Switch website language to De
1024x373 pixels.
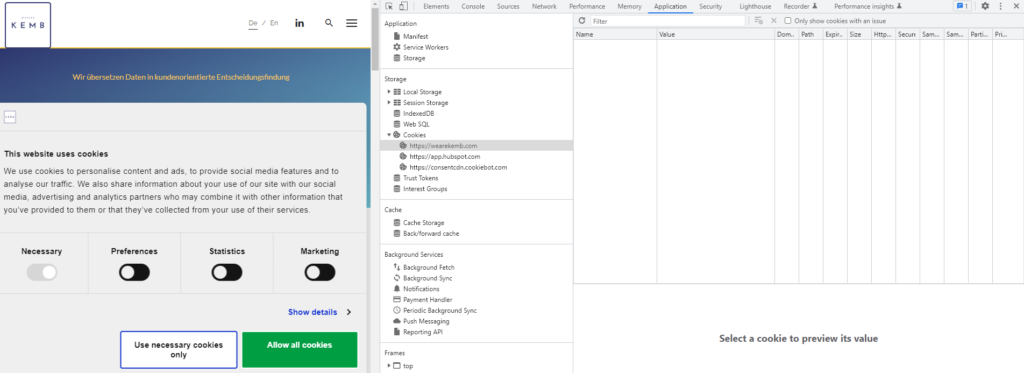click(253, 23)
